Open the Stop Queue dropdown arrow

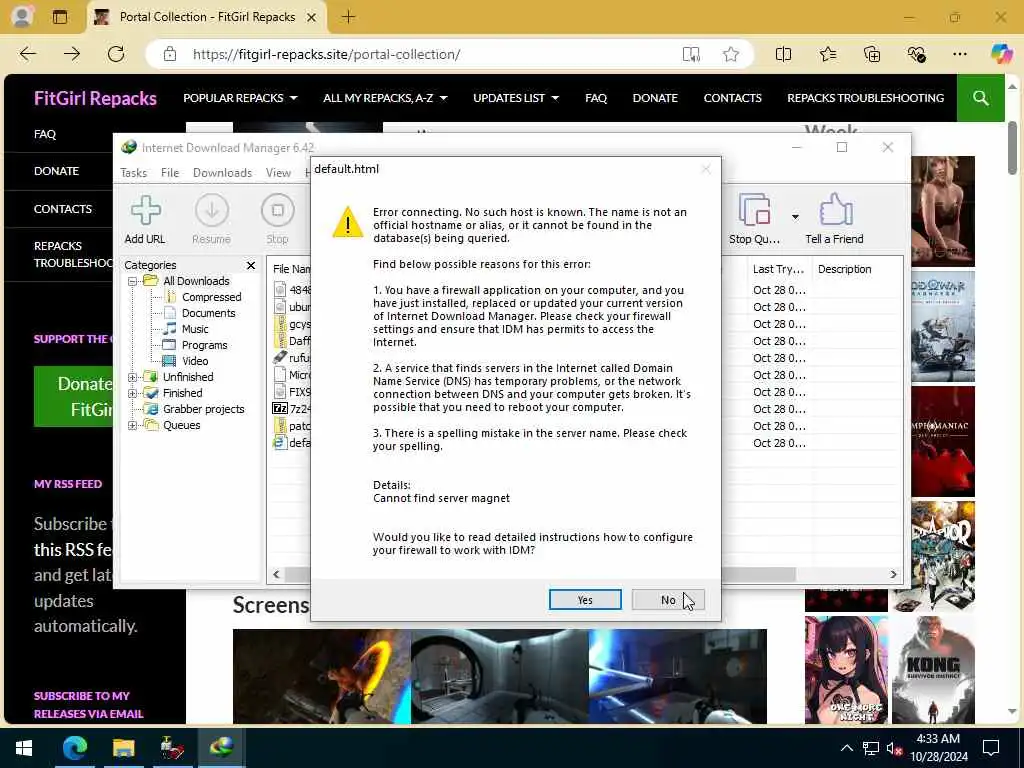tap(795, 217)
